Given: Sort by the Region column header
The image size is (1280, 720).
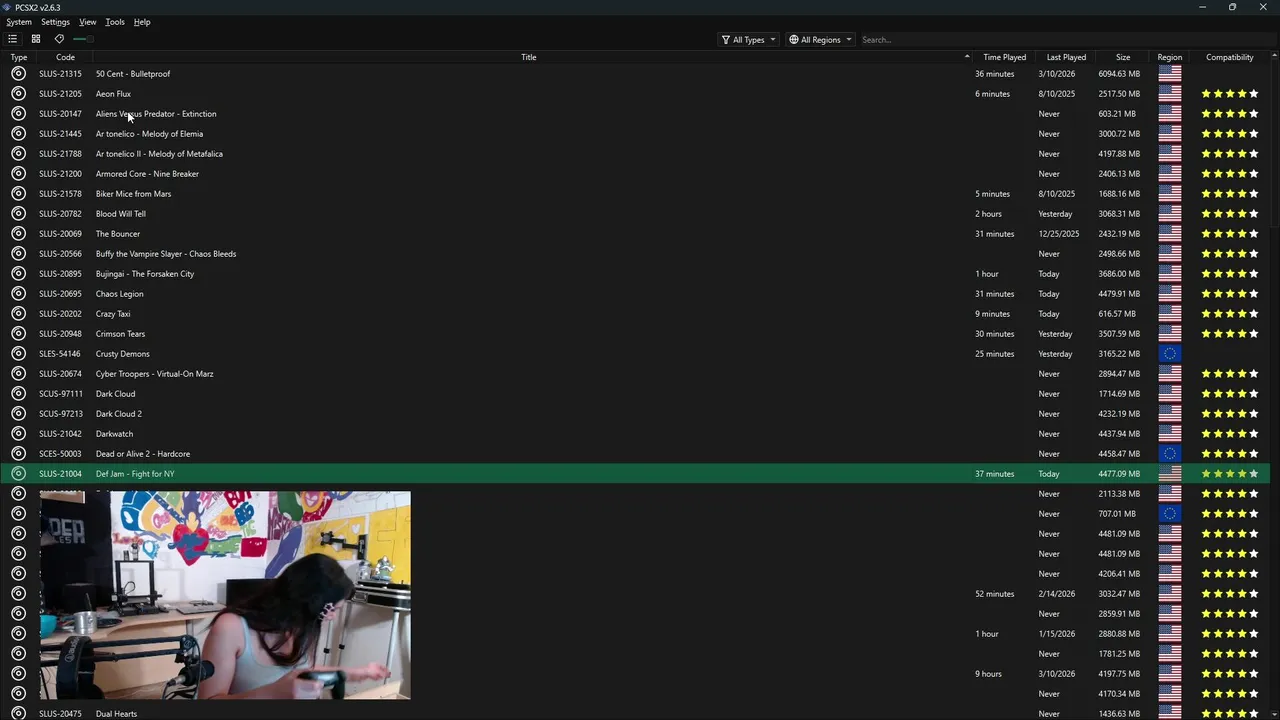Looking at the screenshot, I should tap(1170, 57).
